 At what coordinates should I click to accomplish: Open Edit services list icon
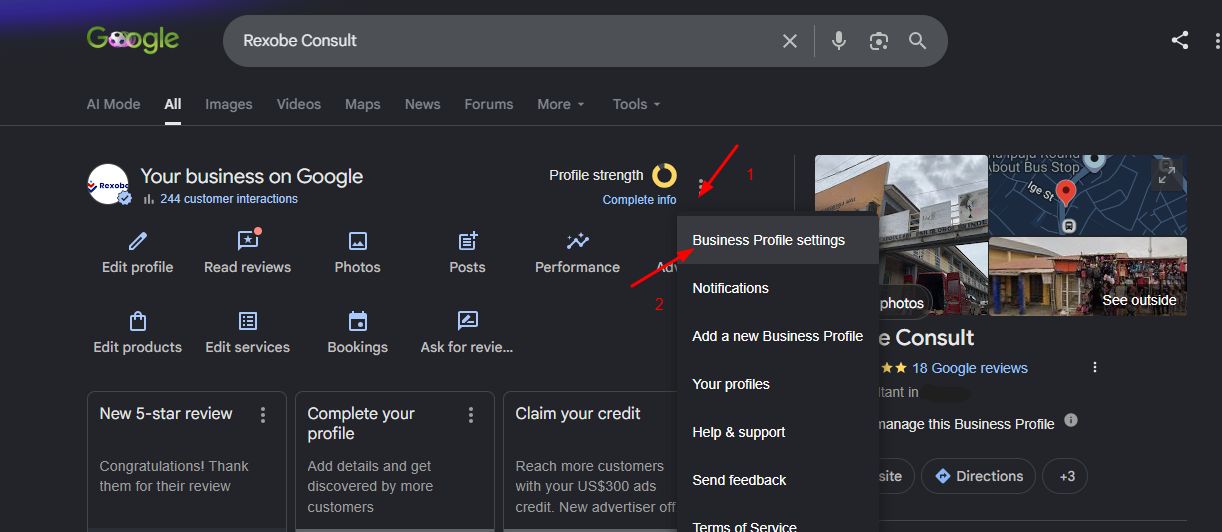(x=248, y=321)
